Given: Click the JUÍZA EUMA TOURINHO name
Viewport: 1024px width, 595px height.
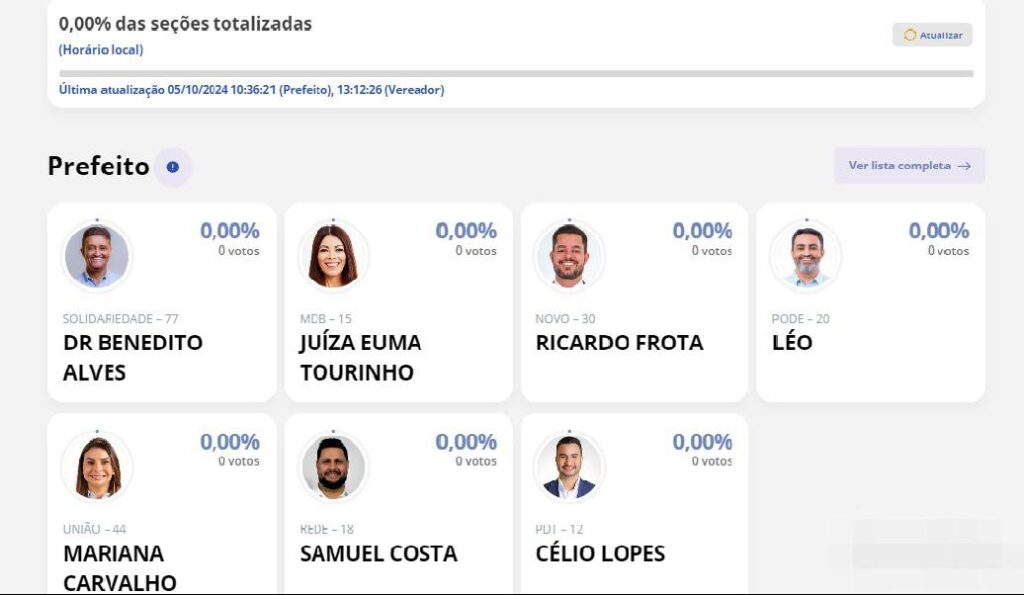Looking at the screenshot, I should point(360,357).
